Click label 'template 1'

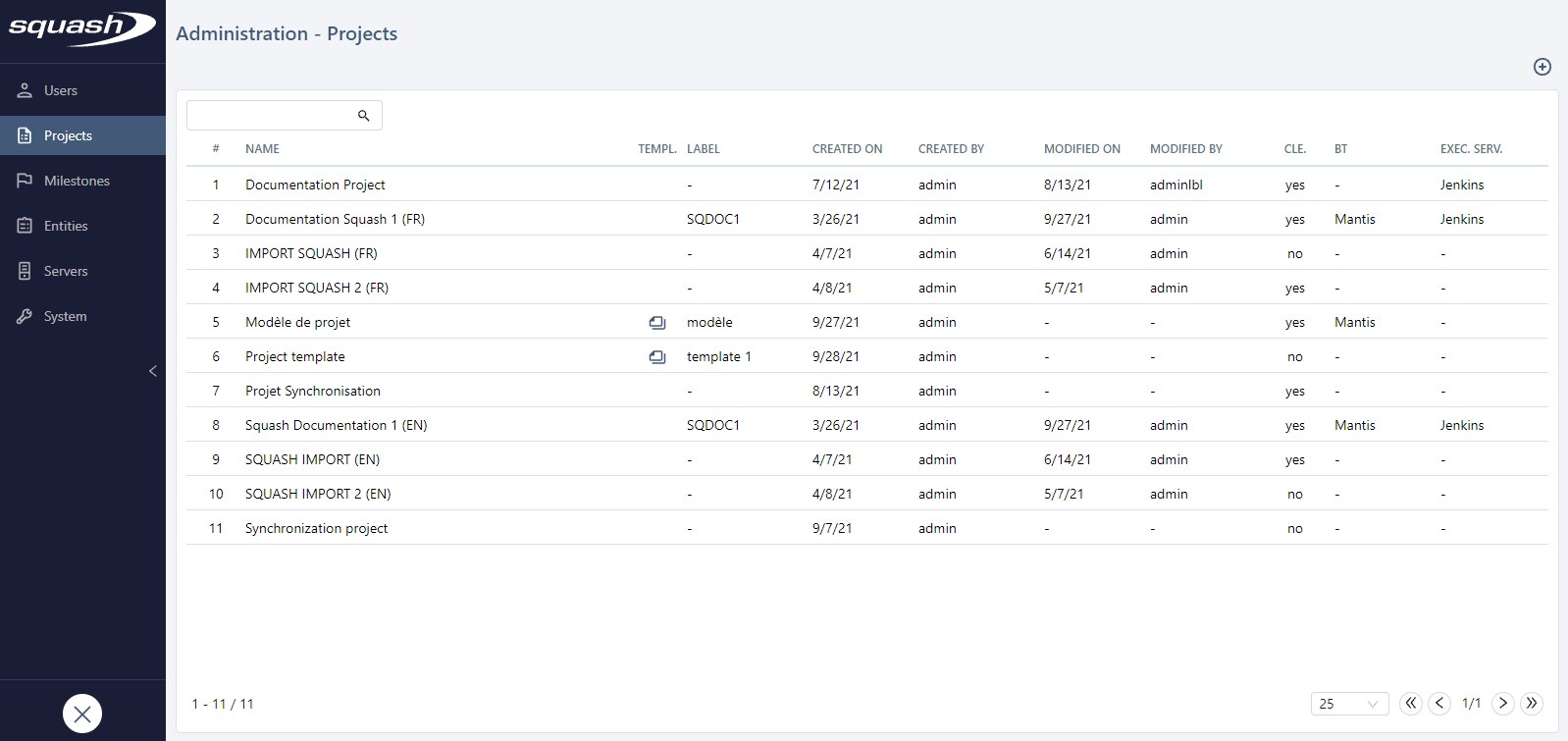(x=719, y=356)
